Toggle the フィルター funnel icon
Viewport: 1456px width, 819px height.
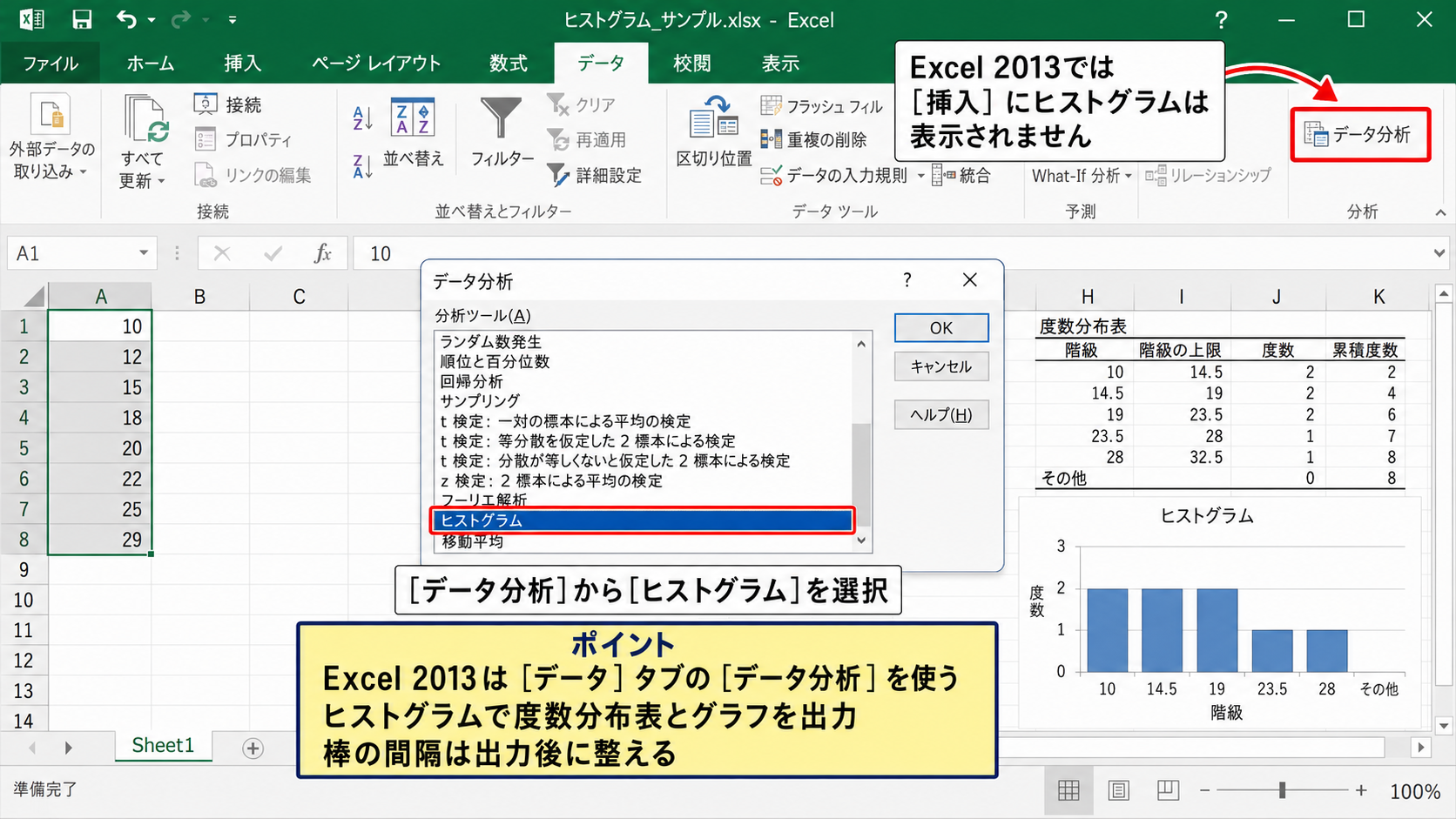501,117
